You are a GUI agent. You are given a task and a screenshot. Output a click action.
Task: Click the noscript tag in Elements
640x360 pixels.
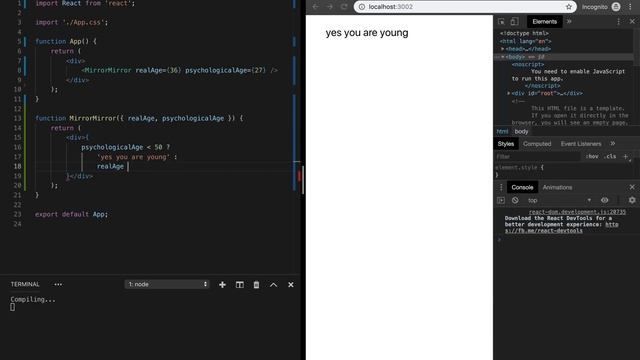[528, 64]
